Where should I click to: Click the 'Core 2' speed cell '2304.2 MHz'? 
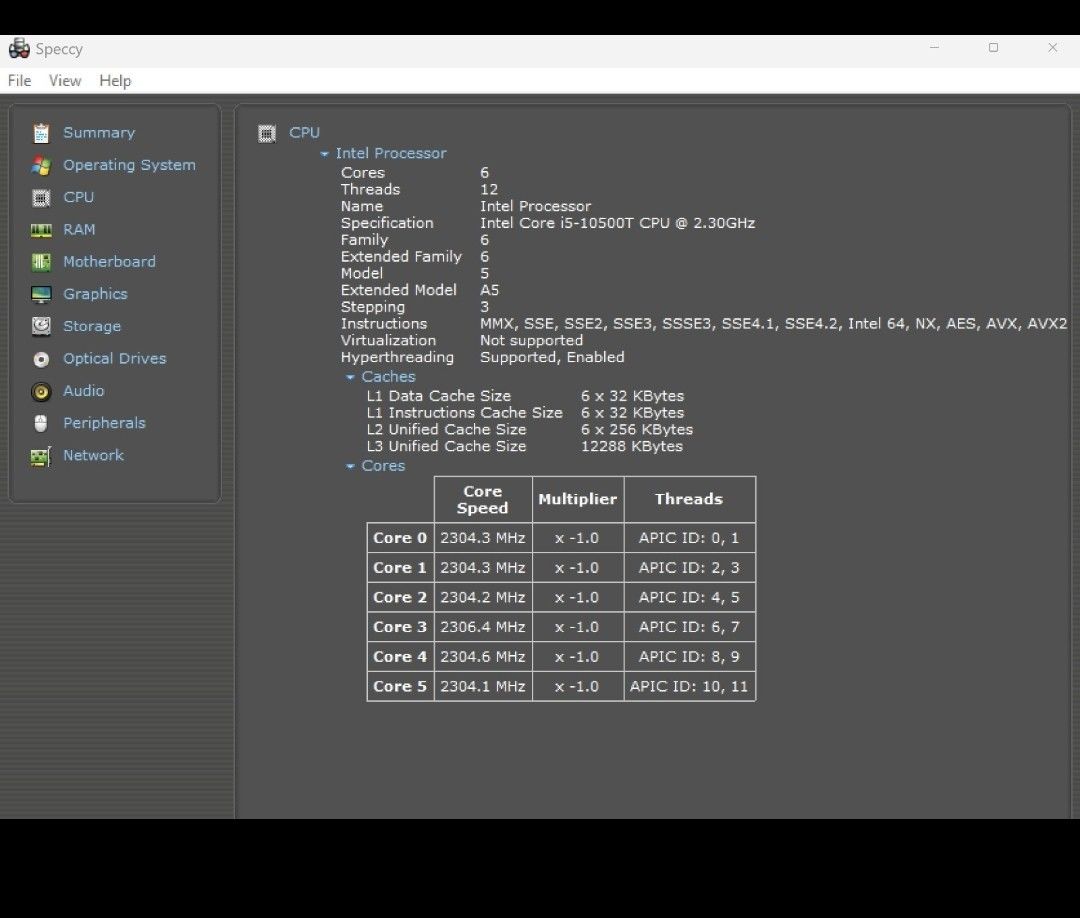483,598
